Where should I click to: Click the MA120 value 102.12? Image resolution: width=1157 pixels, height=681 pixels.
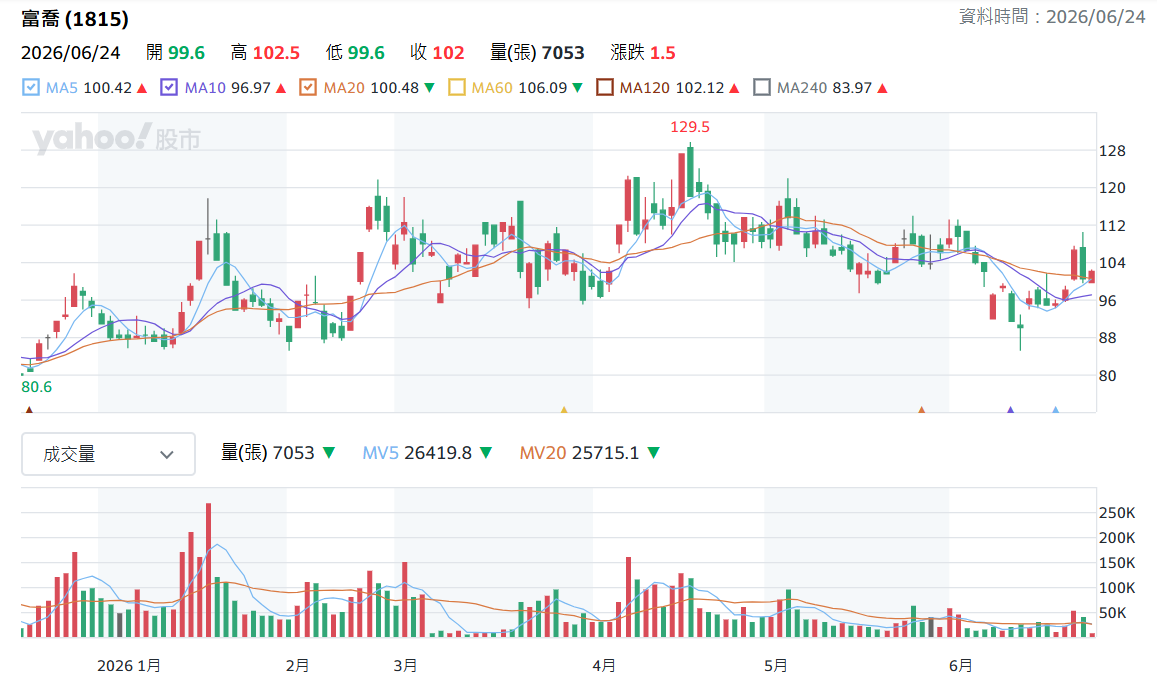click(700, 88)
